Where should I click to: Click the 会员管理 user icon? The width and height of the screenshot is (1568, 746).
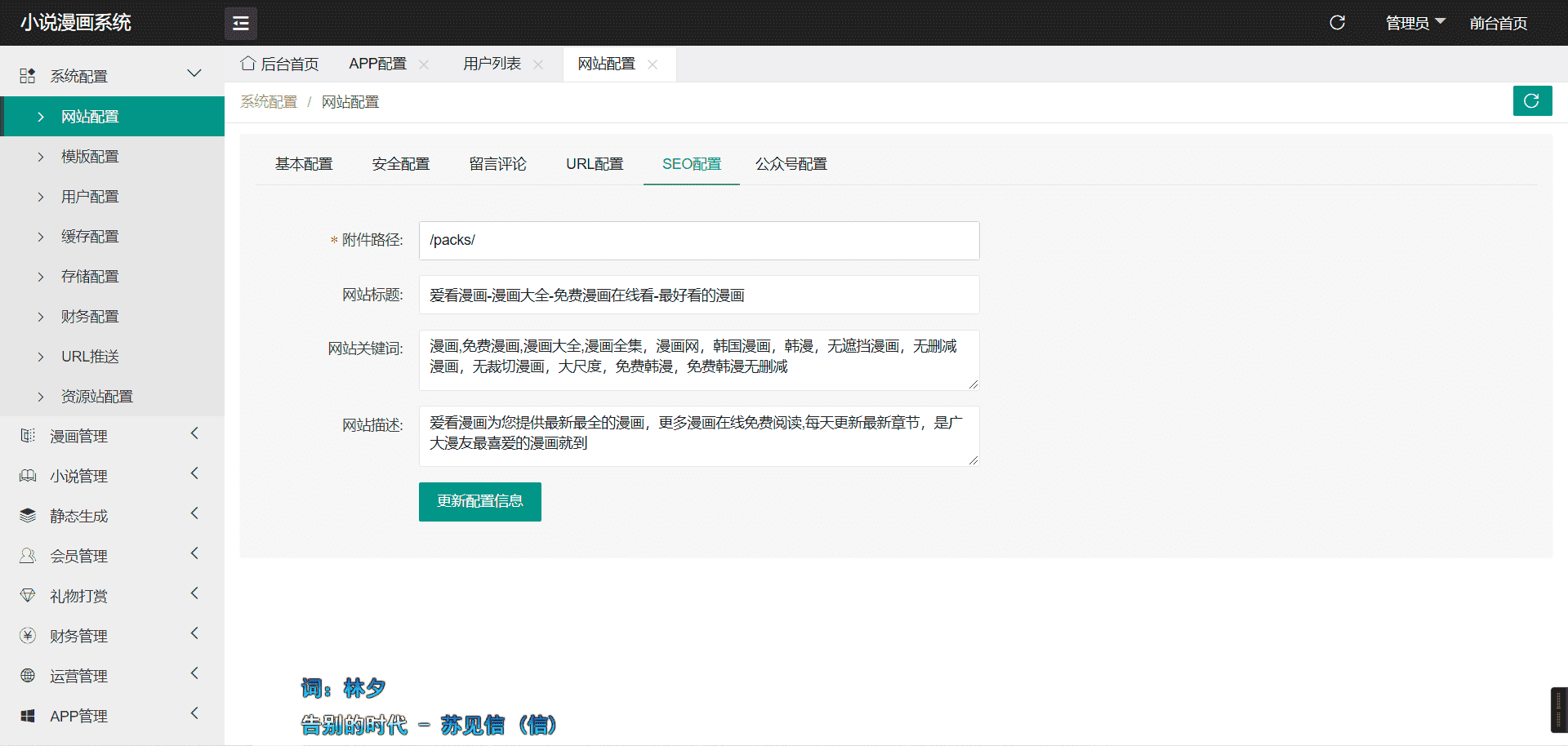click(28, 556)
